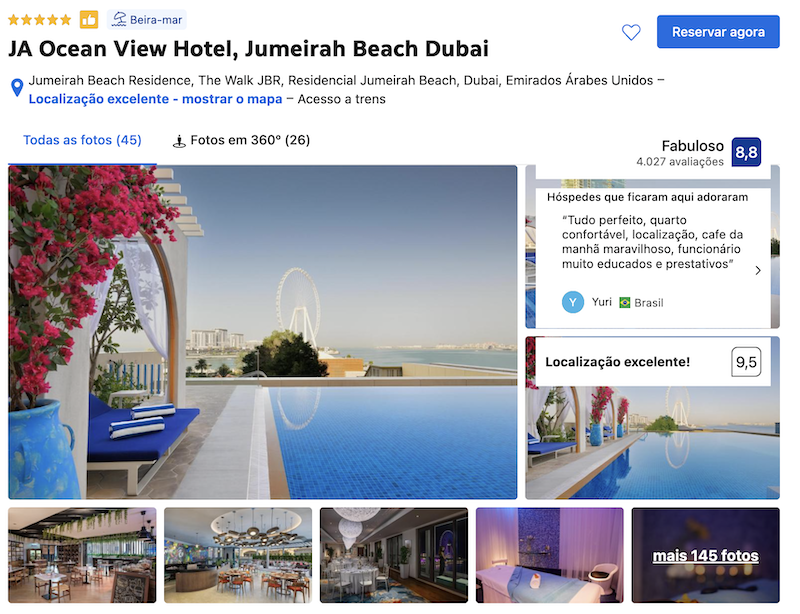Open the large infinity pool main photo
This screenshot has width=800, height=614.
262,332
